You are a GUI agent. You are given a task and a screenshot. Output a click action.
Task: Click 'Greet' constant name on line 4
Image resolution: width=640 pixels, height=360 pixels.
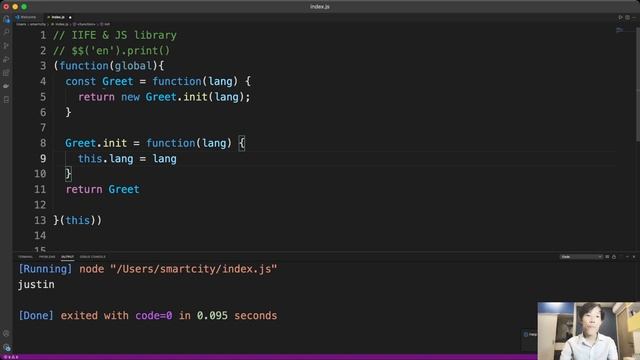(x=118, y=81)
